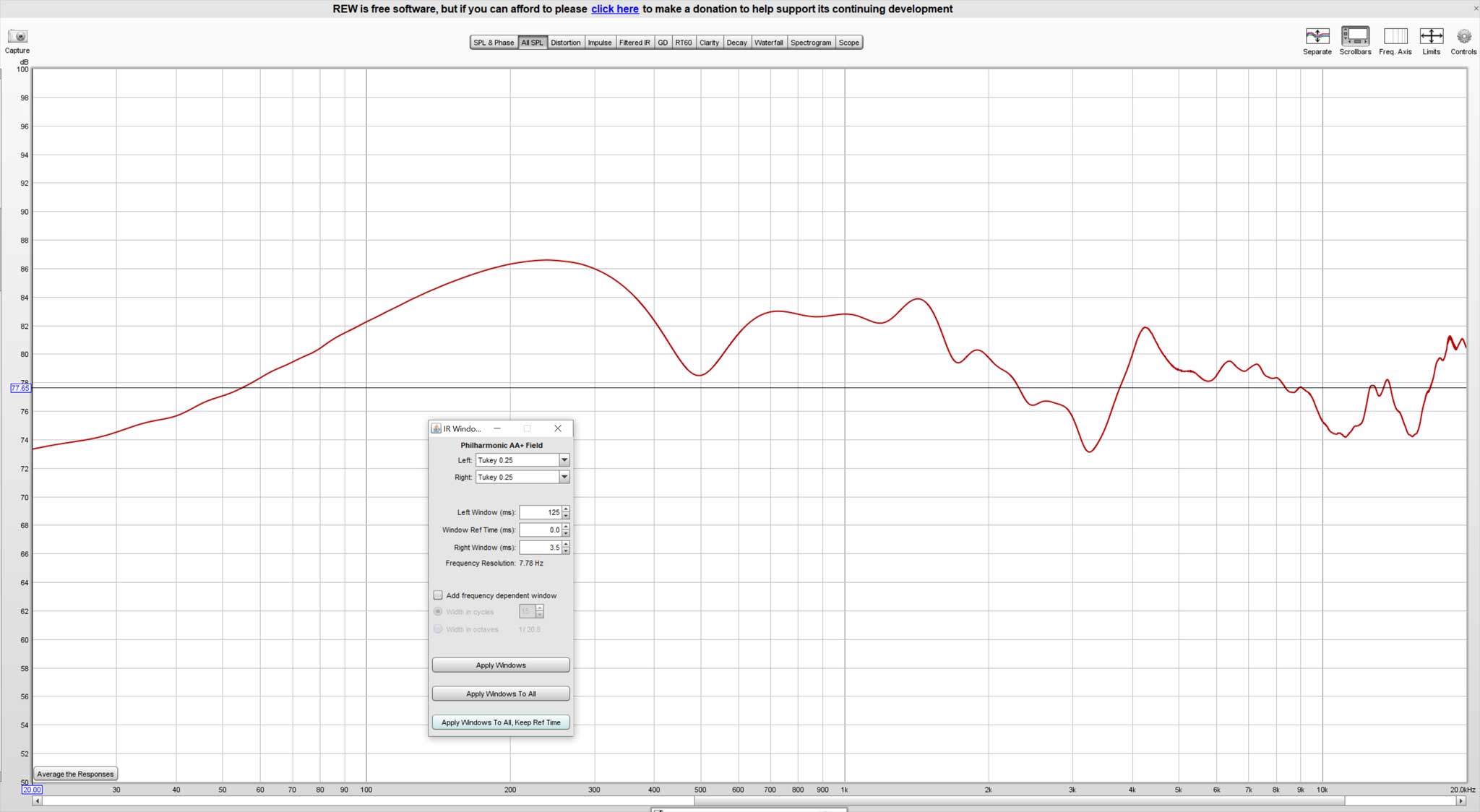Screen dimensions: 1480x812
Task: Click the horizontal scrollbar thumb
Action: tap(1019, 800)
